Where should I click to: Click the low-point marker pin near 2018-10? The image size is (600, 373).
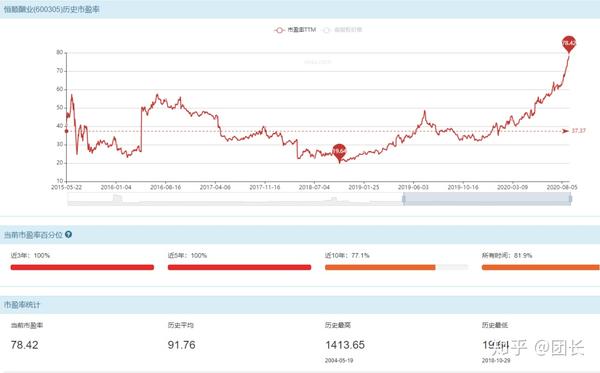tap(339, 153)
